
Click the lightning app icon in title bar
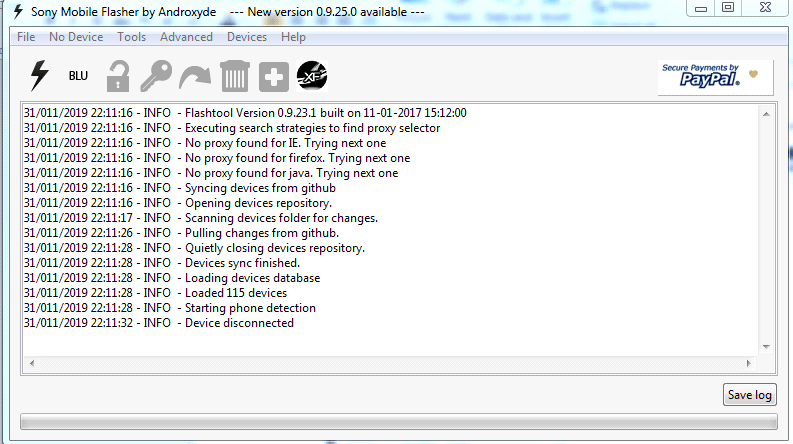(18, 11)
